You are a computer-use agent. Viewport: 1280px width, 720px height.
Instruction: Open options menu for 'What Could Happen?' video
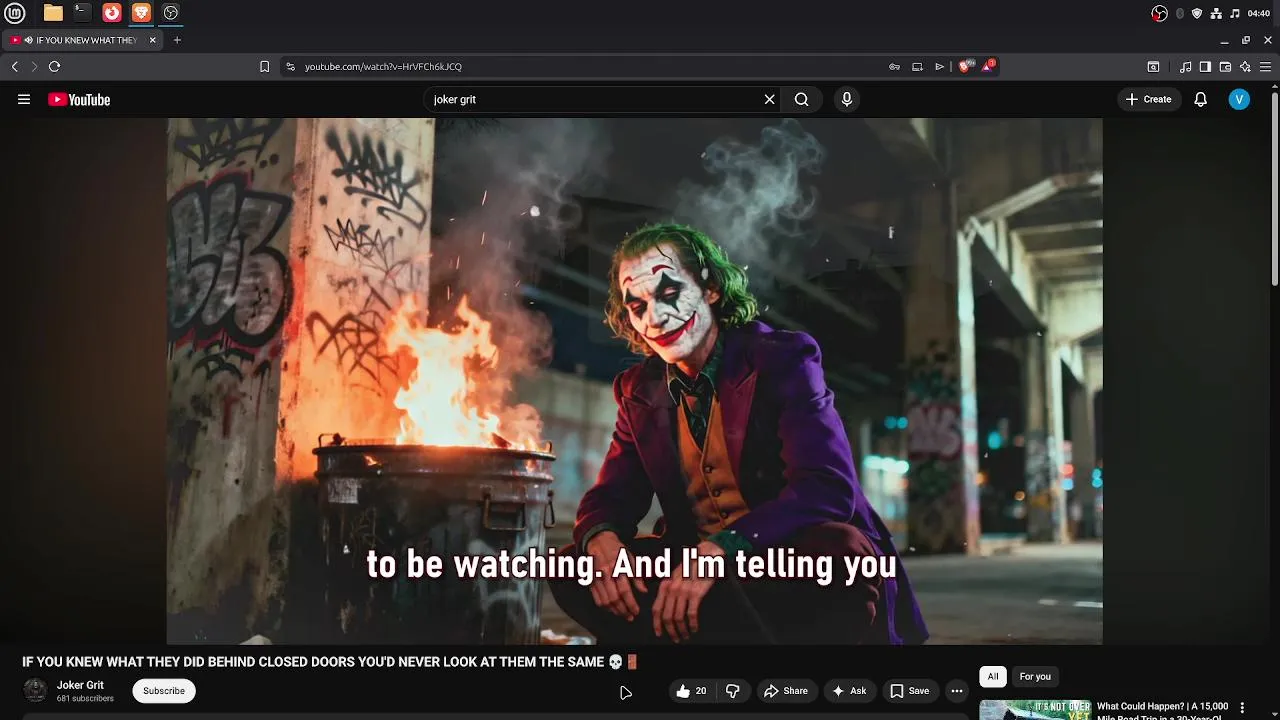(1243, 708)
